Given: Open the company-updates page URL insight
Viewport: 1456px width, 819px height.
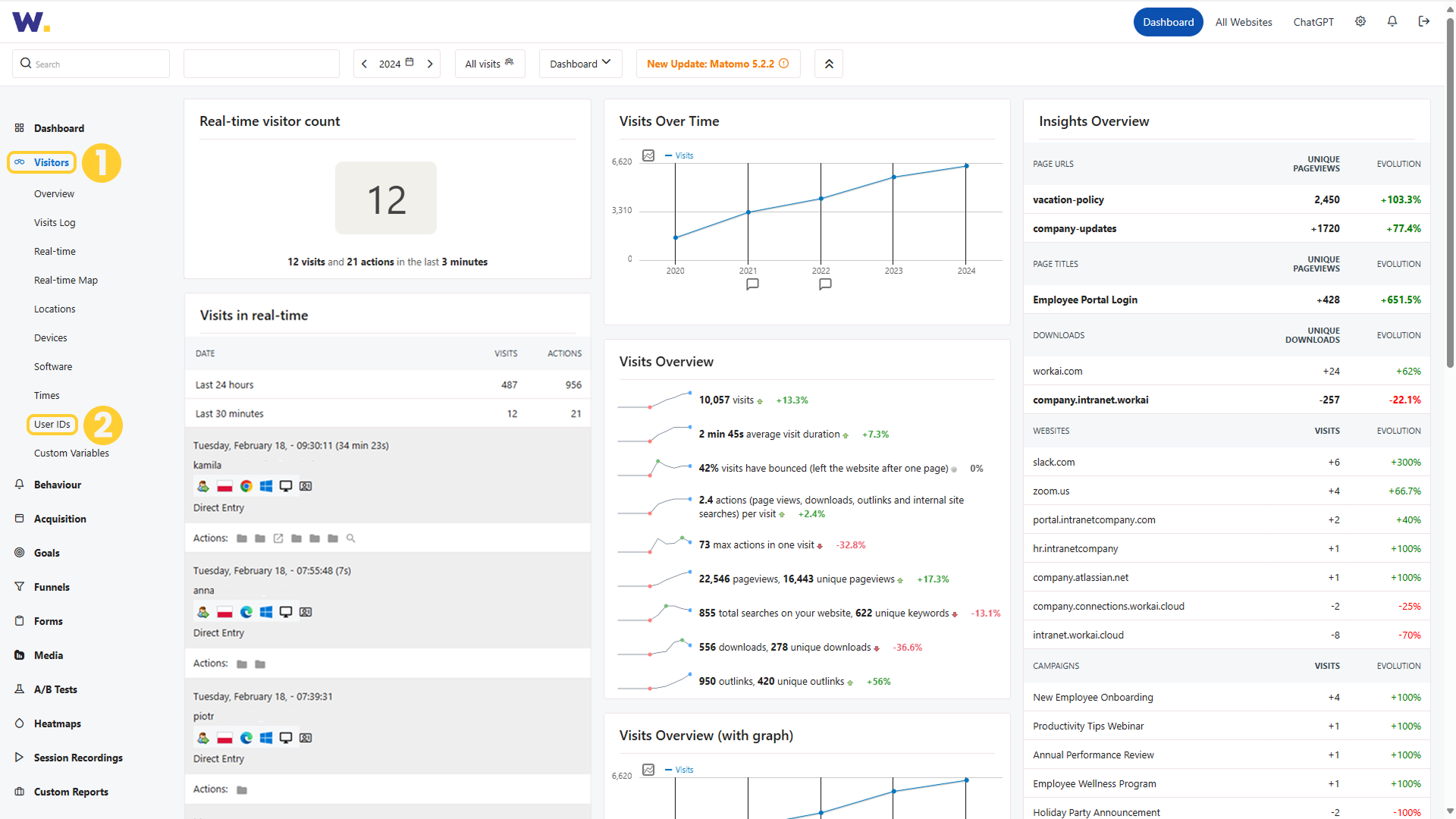Looking at the screenshot, I should click(1226, 228).
